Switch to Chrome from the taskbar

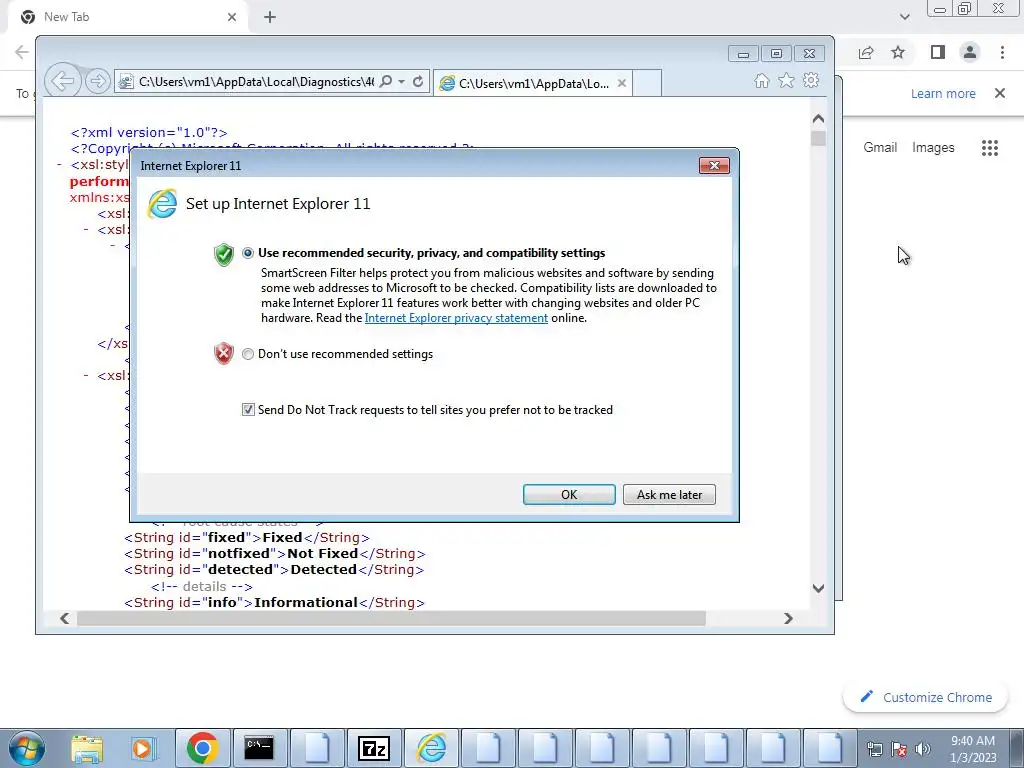click(x=202, y=748)
